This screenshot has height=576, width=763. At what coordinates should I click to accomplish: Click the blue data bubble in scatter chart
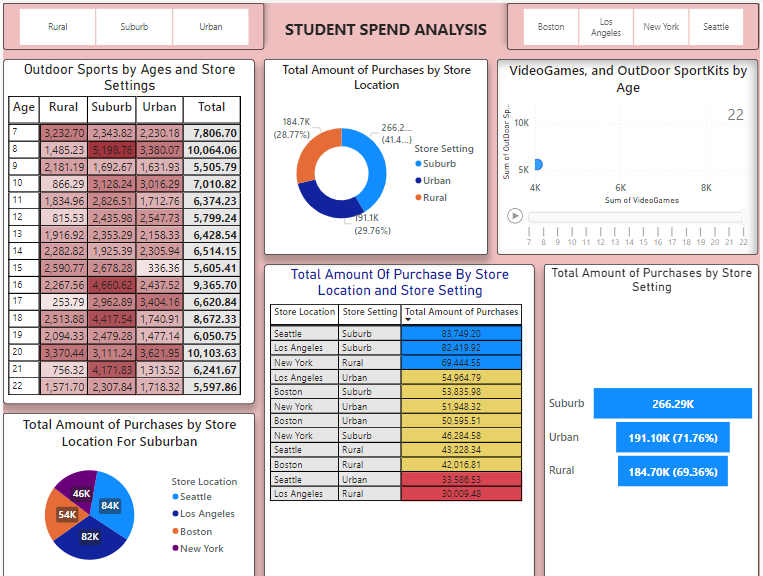pyautogui.click(x=537, y=164)
